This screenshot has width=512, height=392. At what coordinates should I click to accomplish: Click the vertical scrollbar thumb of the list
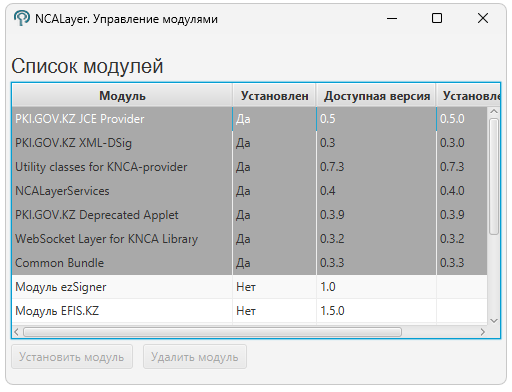coord(494,177)
